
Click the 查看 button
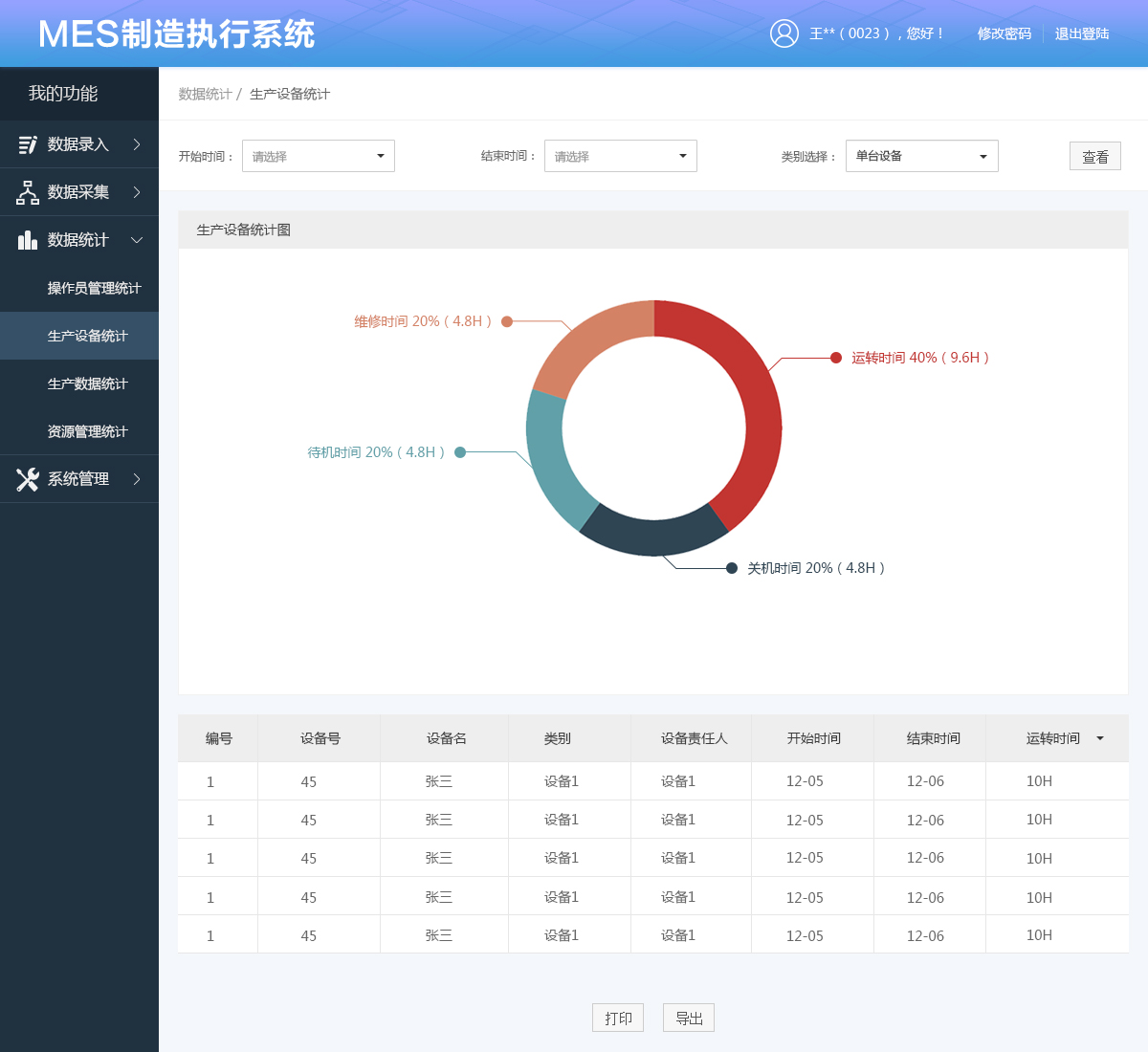point(1094,155)
